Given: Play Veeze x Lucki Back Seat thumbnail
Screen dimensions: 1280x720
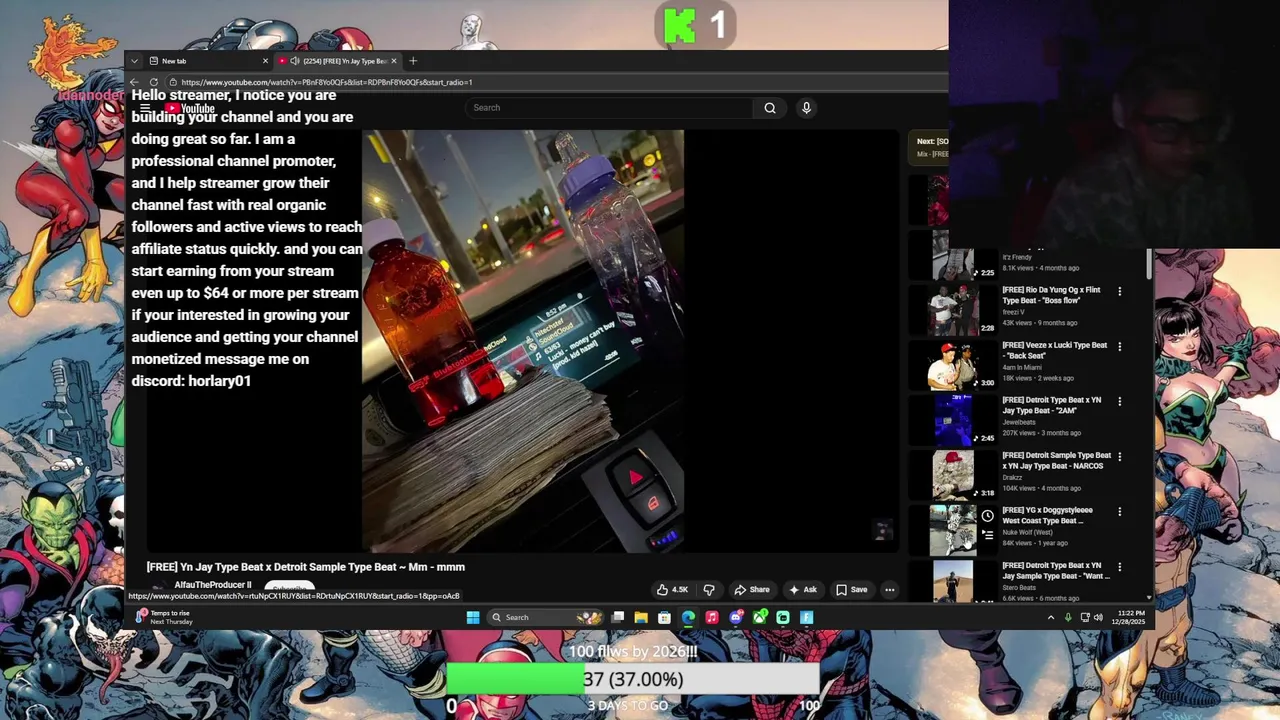Looking at the screenshot, I should pyautogui.click(x=953, y=365).
